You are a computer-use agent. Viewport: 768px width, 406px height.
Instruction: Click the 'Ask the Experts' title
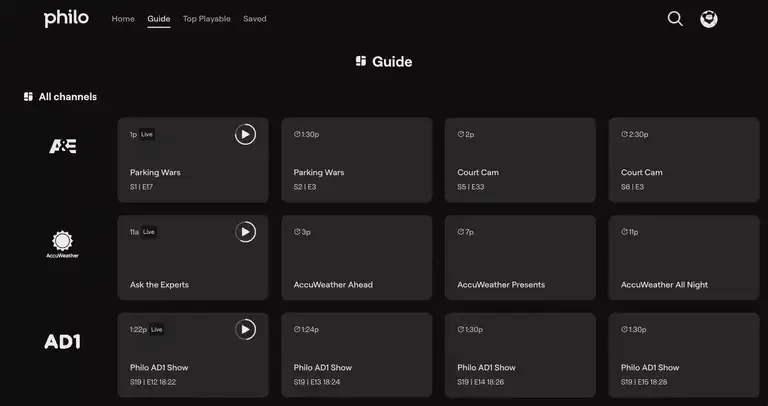(159, 285)
